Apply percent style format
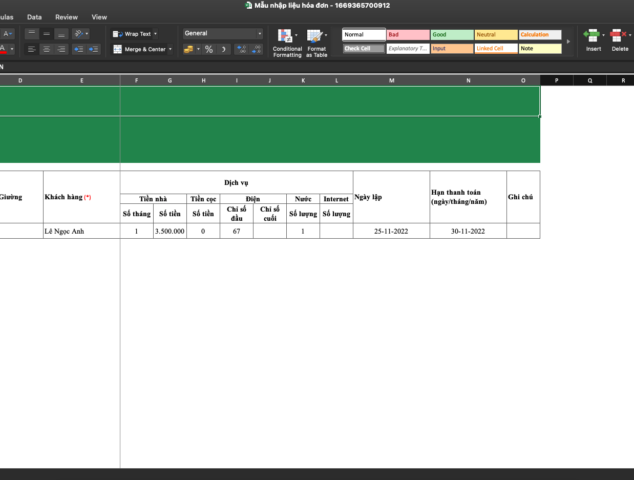Screen dimensions: 634x480 [x=209, y=49]
